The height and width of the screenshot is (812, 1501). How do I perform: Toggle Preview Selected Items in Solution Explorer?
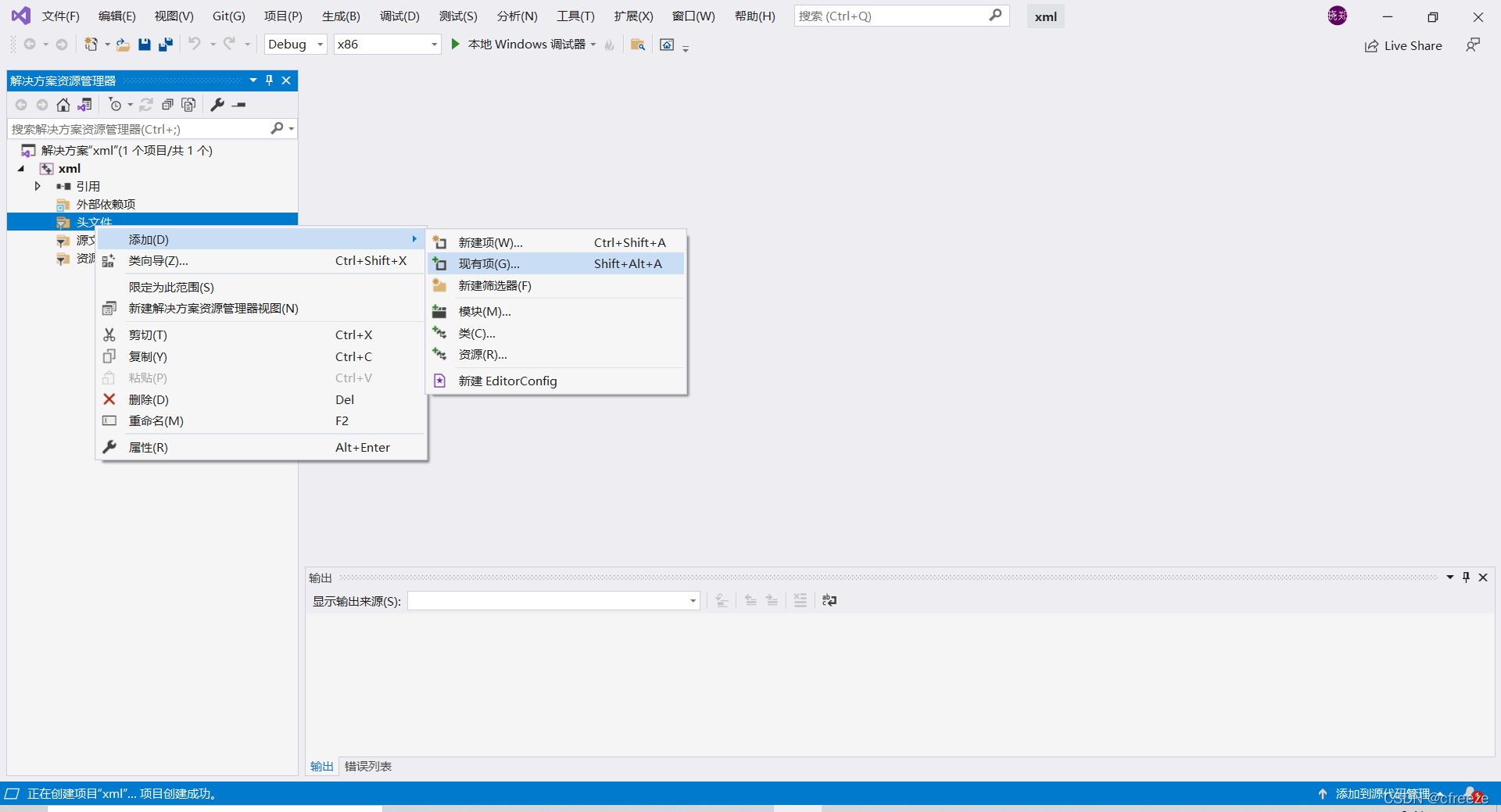click(188, 105)
